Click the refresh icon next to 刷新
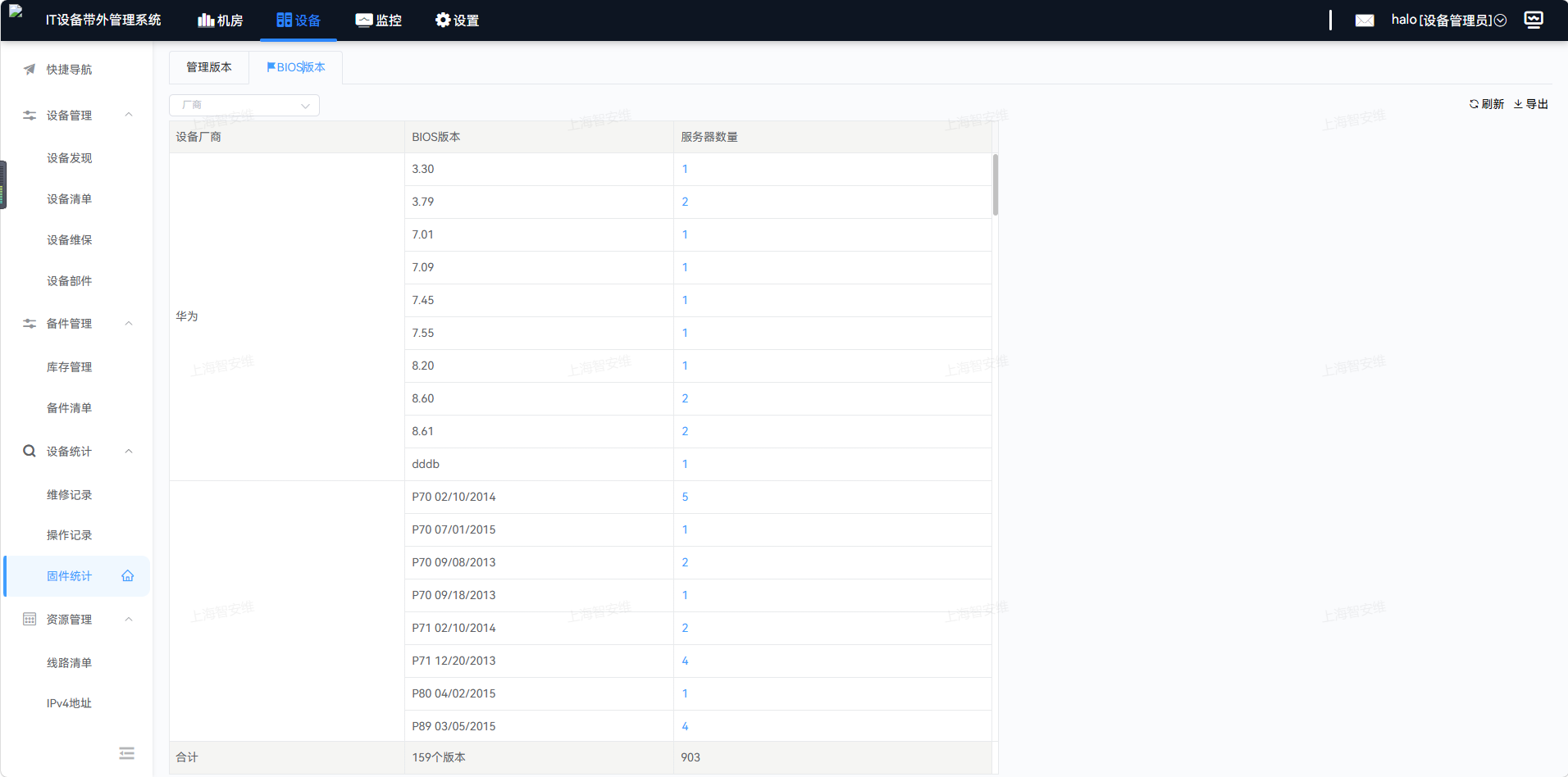Screen dimensions: 1568x777 [x=1474, y=104]
